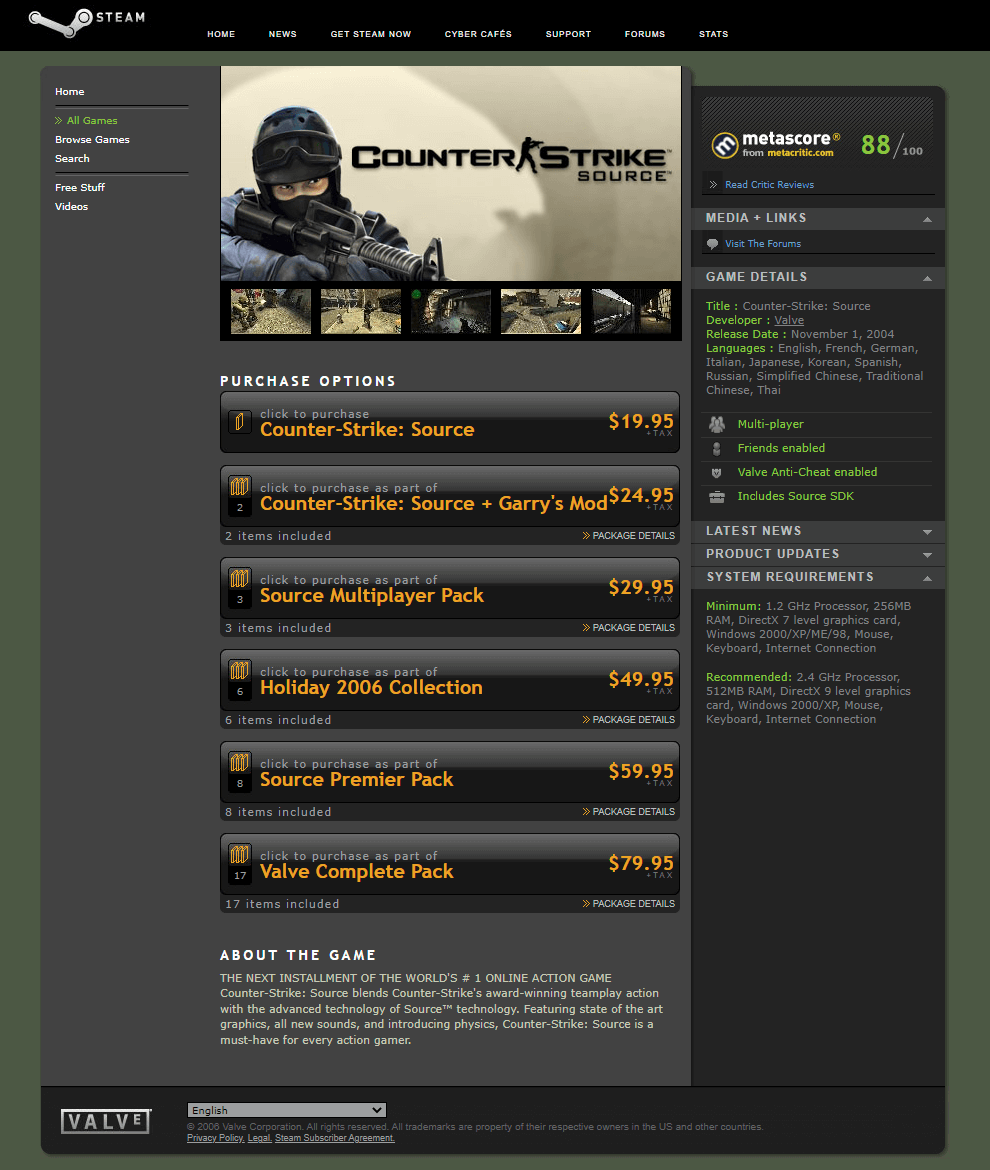Click the double-arrow icon beside Read Critic Reviews
Image resolution: width=990 pixels, height=1170 pixels.
pos(713,184)
